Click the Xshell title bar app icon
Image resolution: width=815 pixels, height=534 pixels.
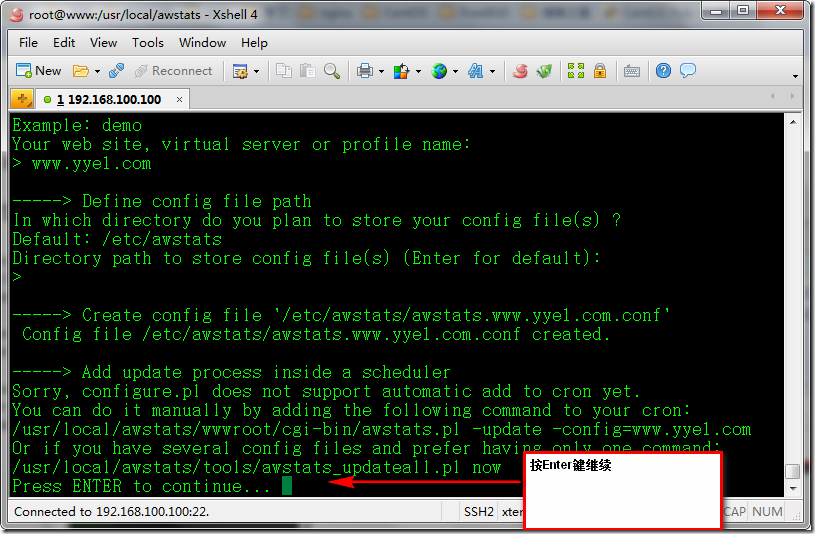pos(17,15)
